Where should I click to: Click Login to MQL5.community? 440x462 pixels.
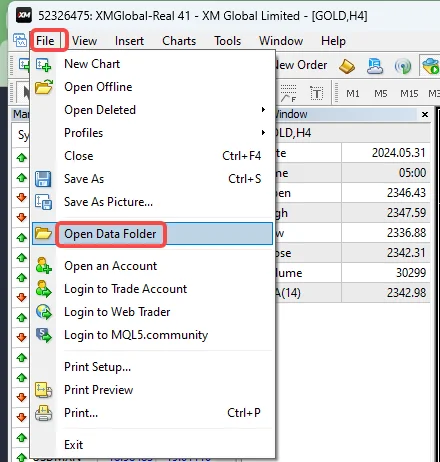point(152,335)
